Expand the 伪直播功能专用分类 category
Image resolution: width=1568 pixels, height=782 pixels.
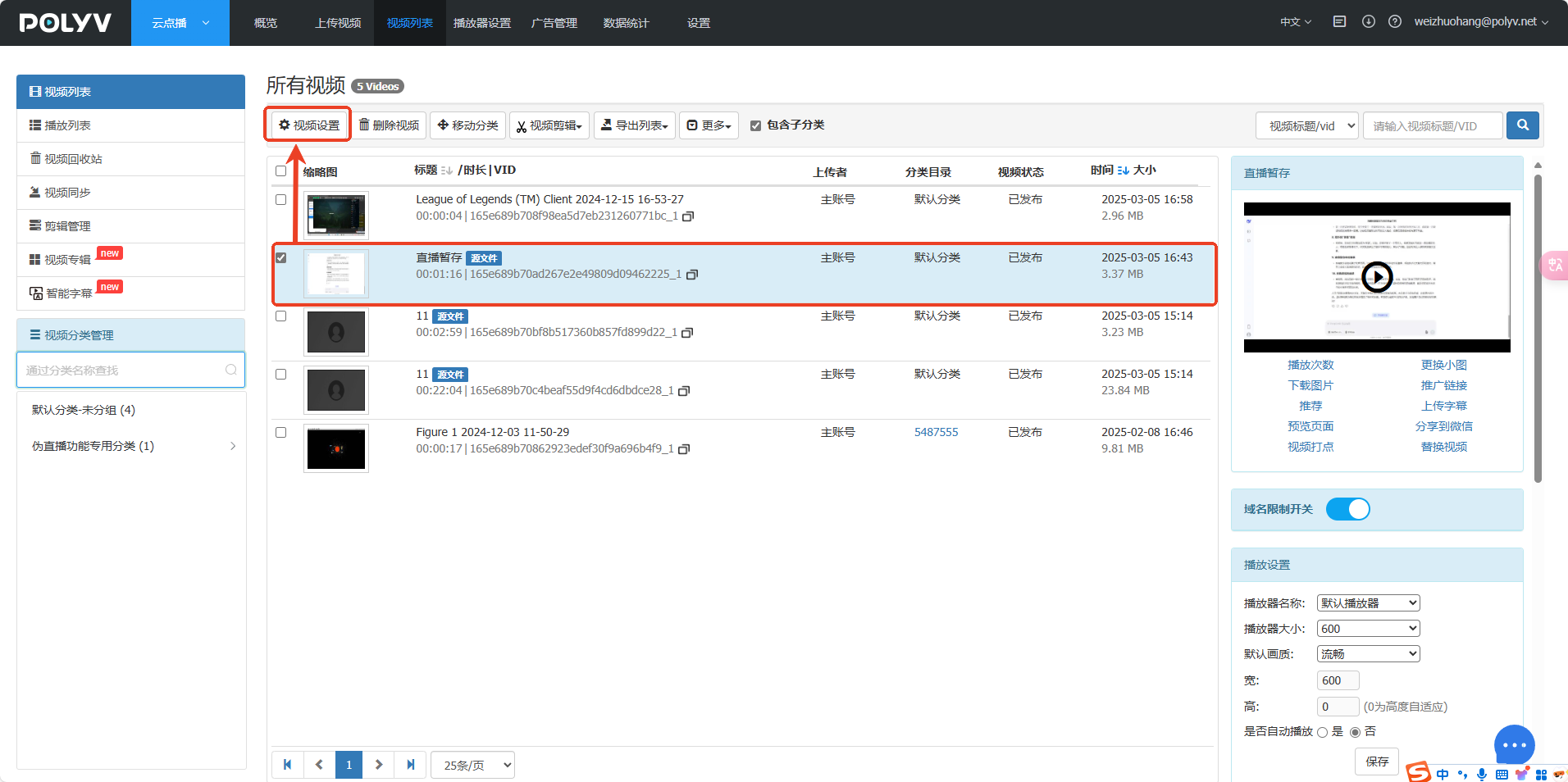(233, 446)
